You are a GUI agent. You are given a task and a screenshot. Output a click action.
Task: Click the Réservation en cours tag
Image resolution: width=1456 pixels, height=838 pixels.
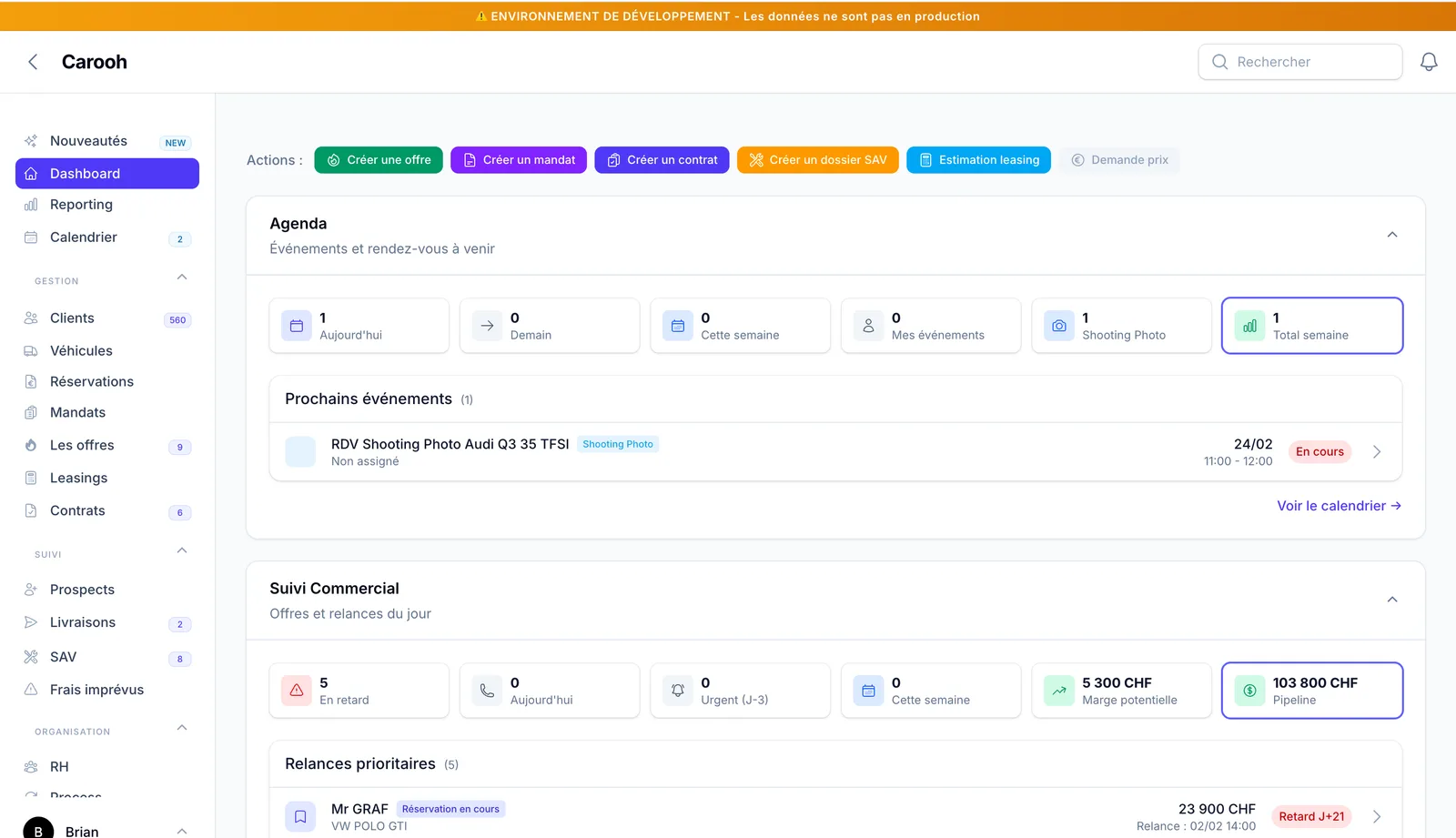pyautogui.click(x=450, y=809)
